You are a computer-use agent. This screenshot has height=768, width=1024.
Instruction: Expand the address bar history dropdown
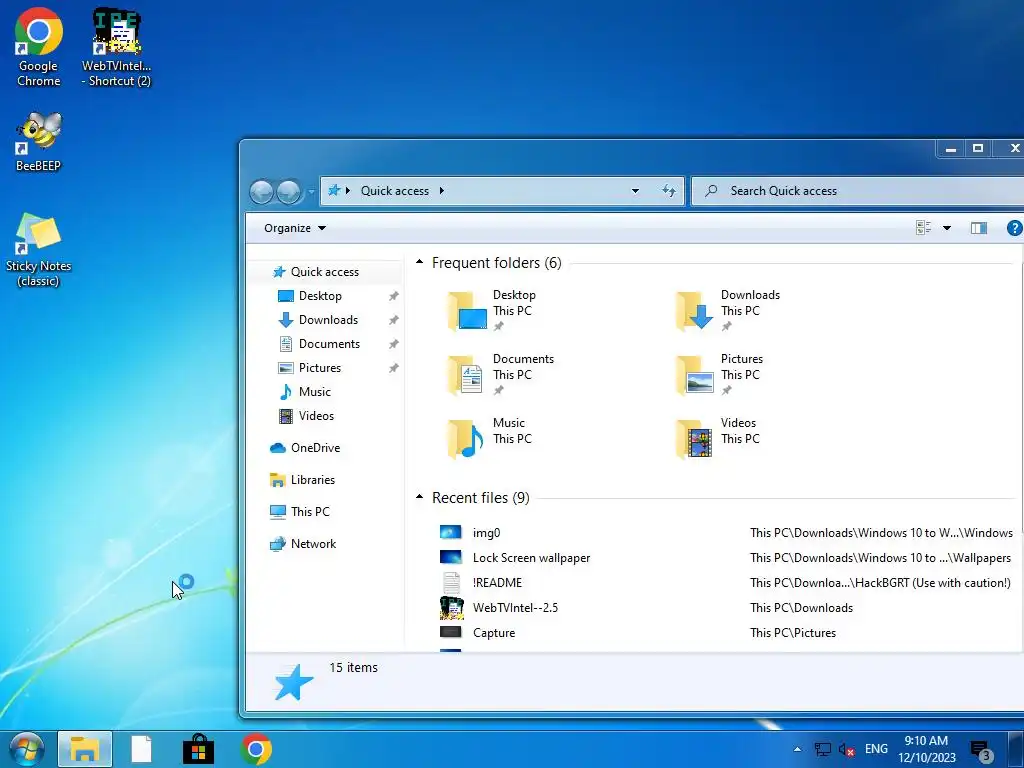coord(635,191)
